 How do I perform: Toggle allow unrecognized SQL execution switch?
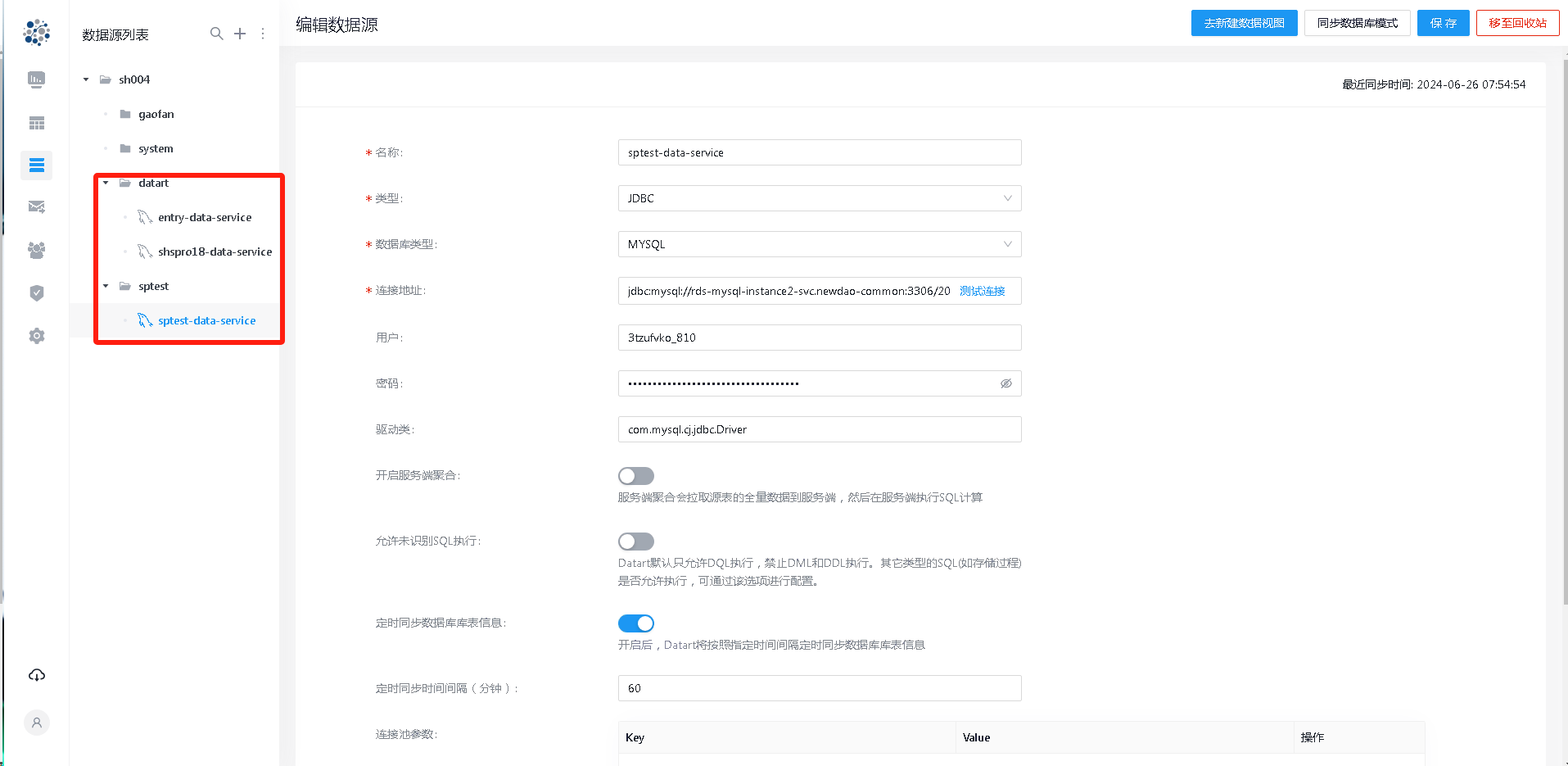(x=636, y=542)
